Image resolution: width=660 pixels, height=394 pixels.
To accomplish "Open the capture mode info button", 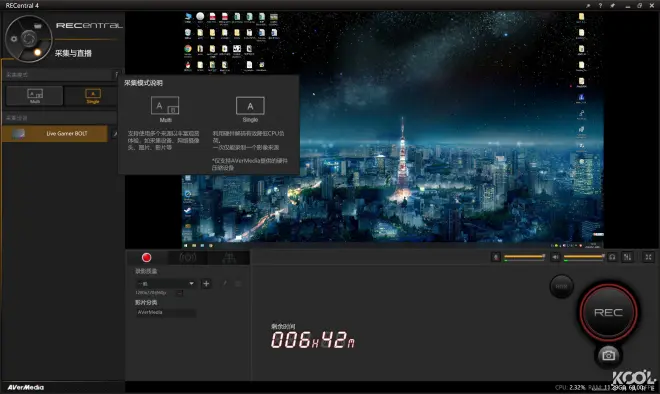I will pyautogui.click(x=117, y=75).
